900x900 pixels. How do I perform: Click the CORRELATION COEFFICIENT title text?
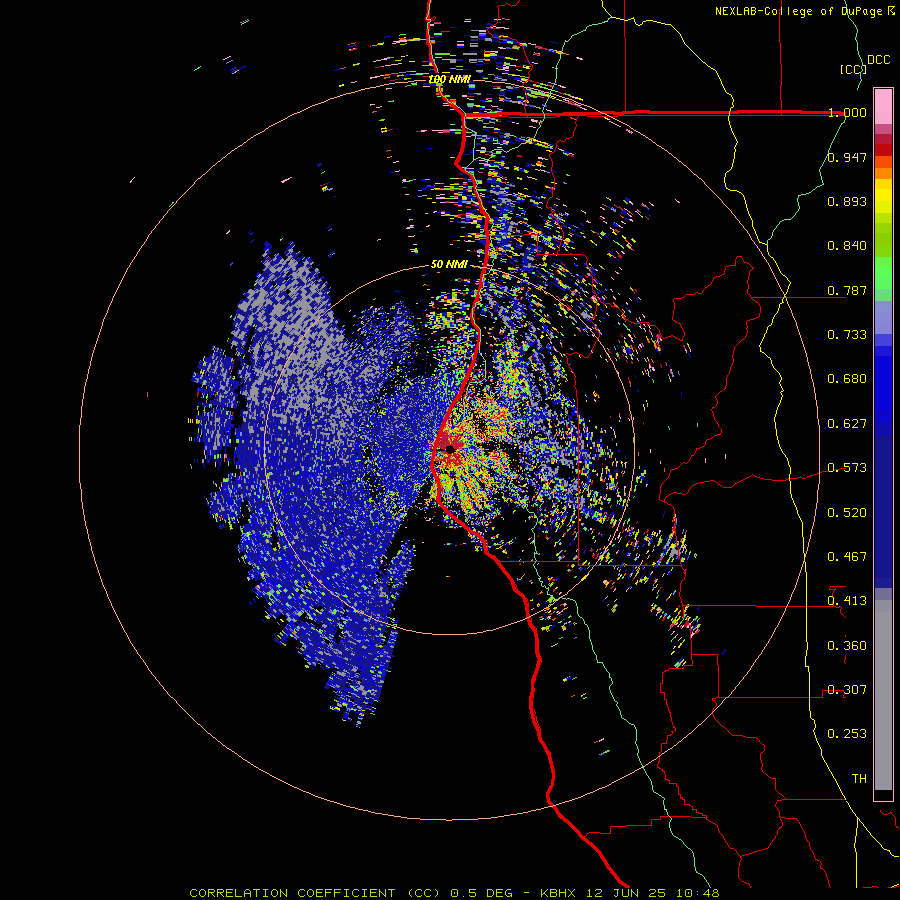point(292,893)
